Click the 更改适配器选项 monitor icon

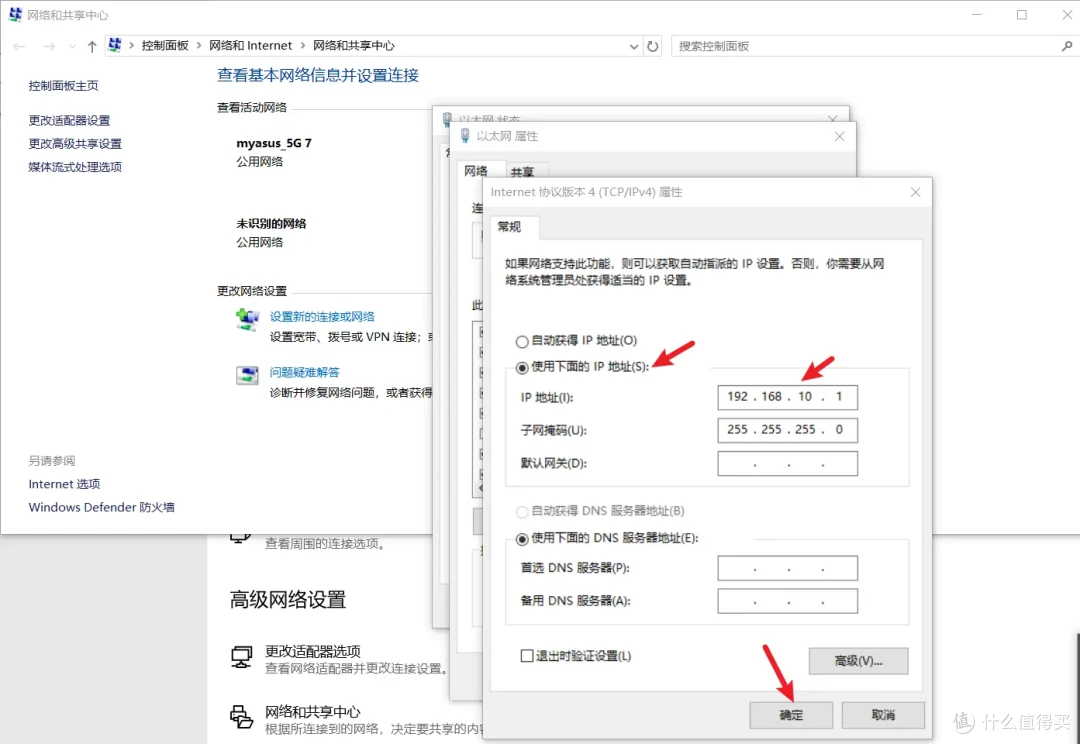click(x=241, y=657)
